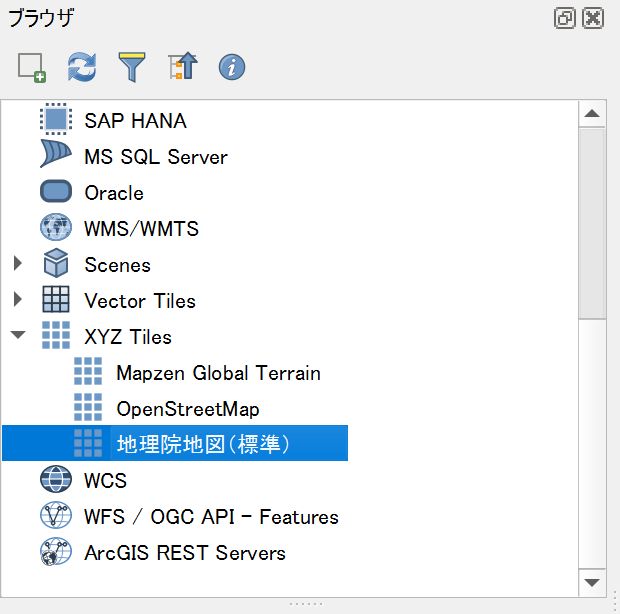Click the MS SQL Server icon
Image resolution: width=620 pixels, height=614 pixels.
pyautogui.click(x=55, y=154)
